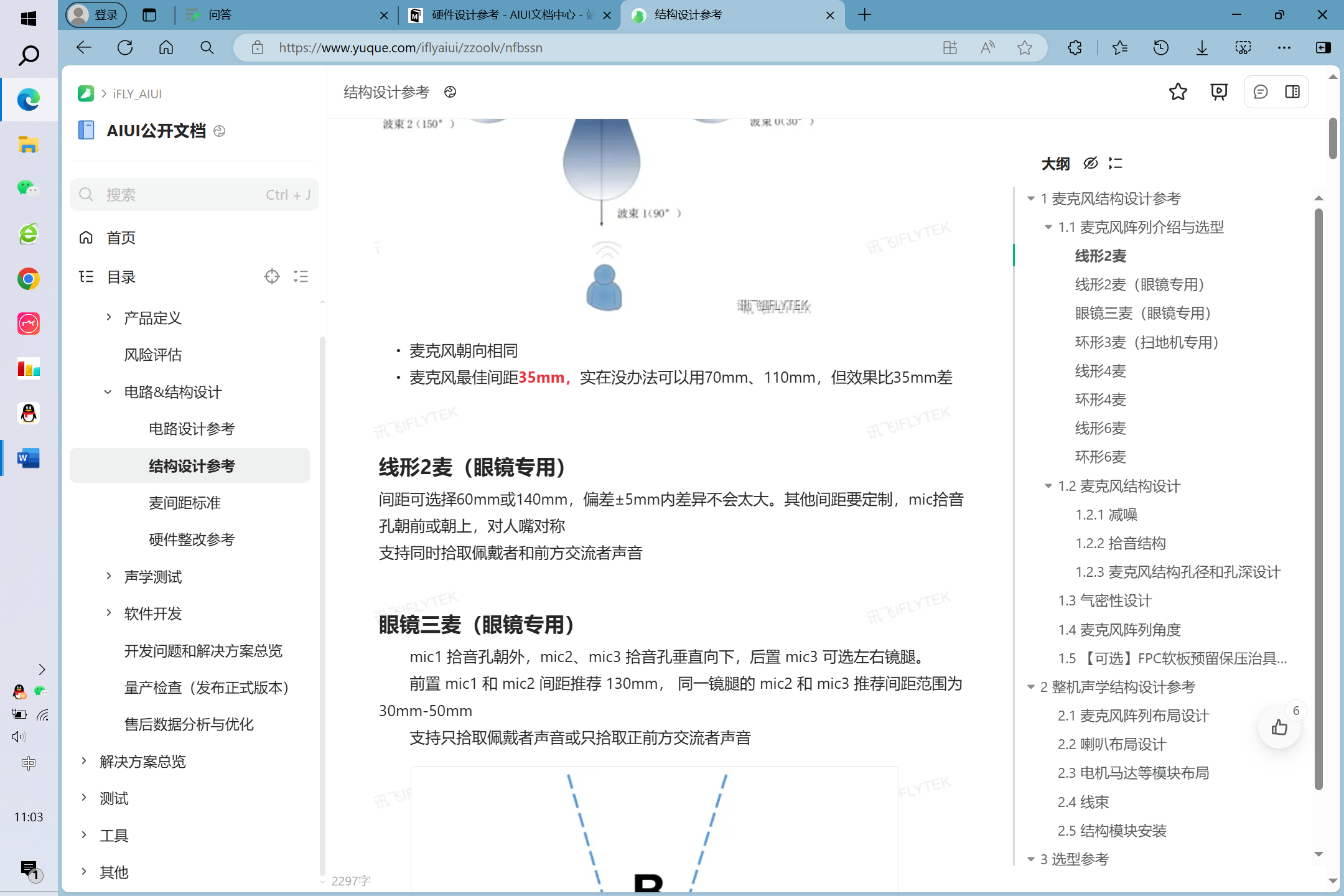Open WeChat from the taskbar
This screenshot has height=896, width=1344.
(28, 188)
